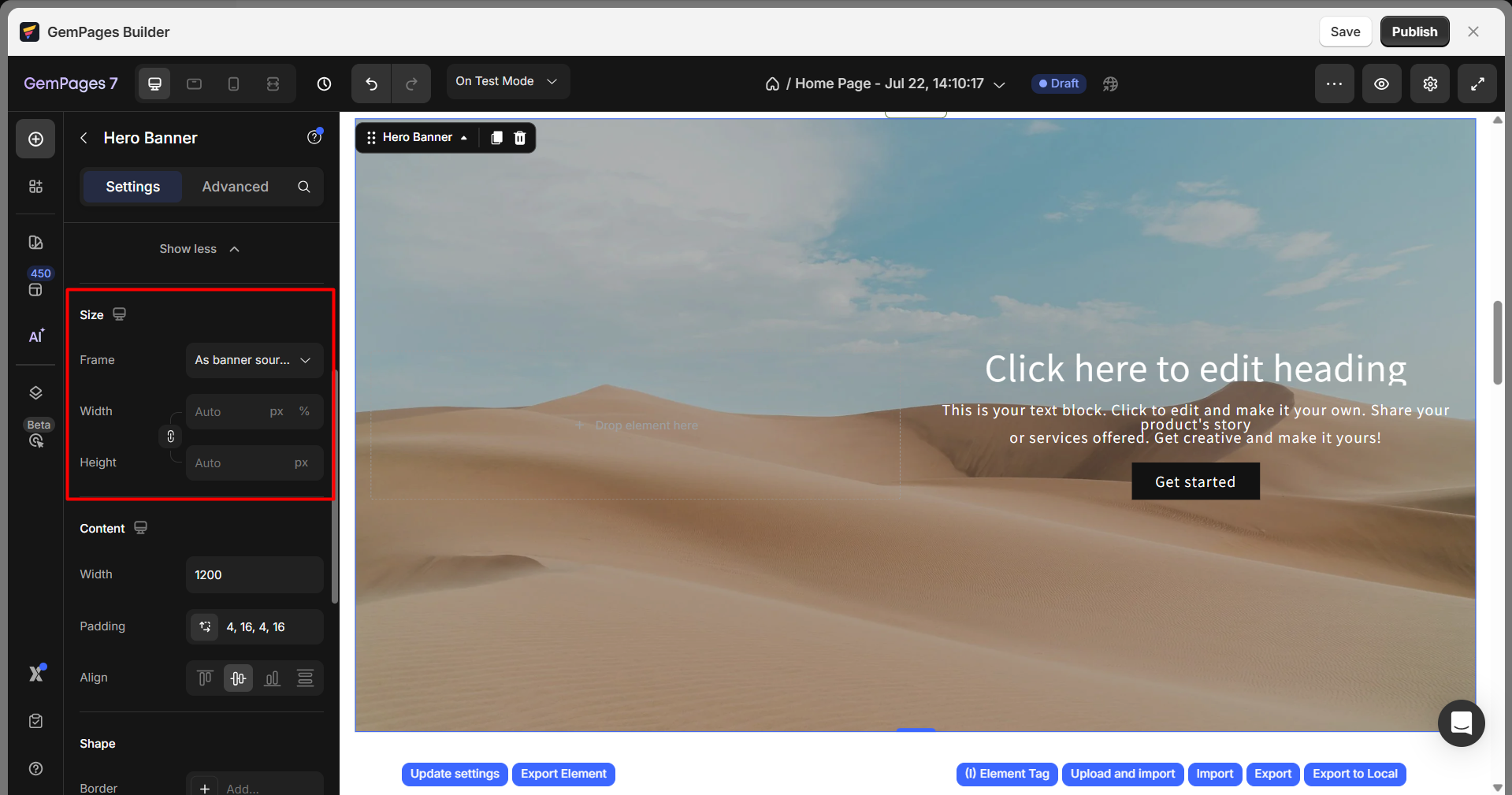Open the padding link options icon
The width and height of the screenshot is (1512, 795).
[x=205, y=627]
